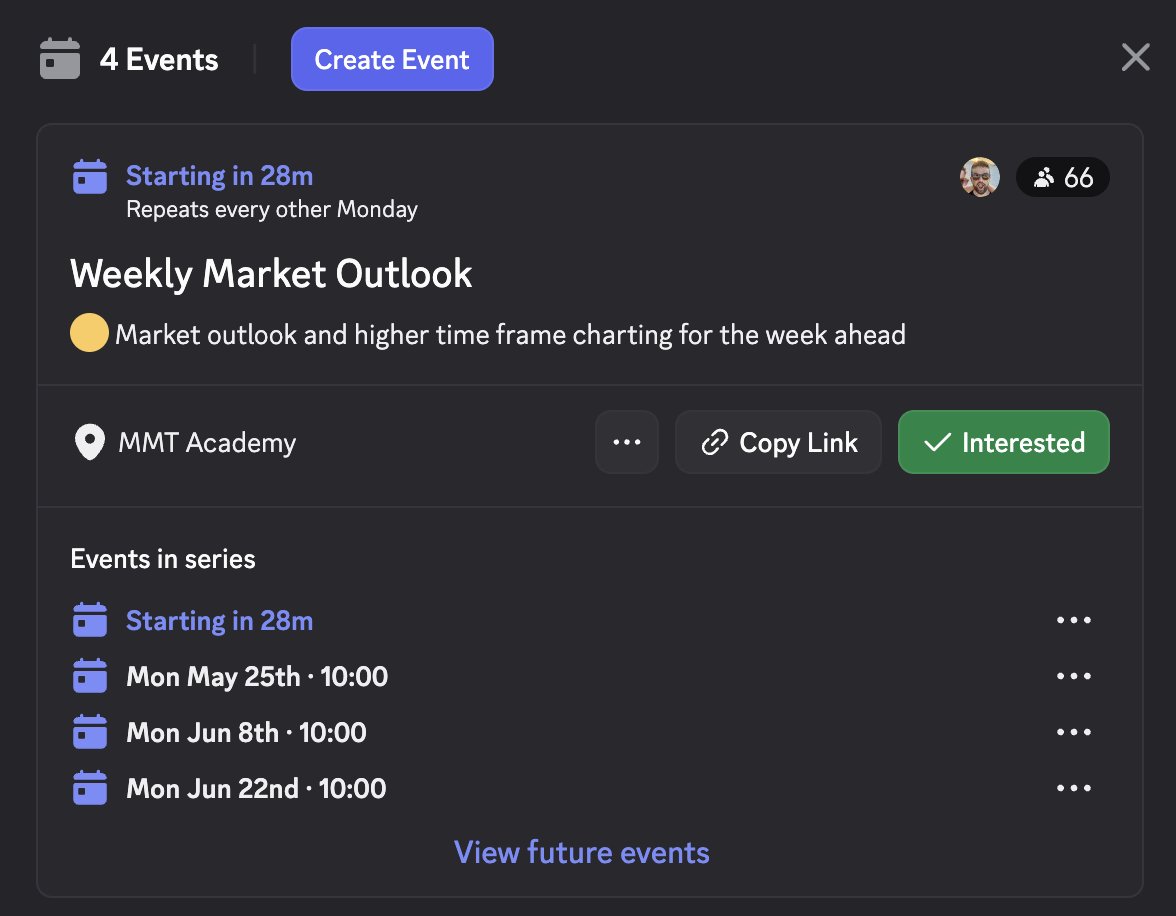This screenshot has height=916, width=1176.
Task: Copy the event link
Action: 778,442
